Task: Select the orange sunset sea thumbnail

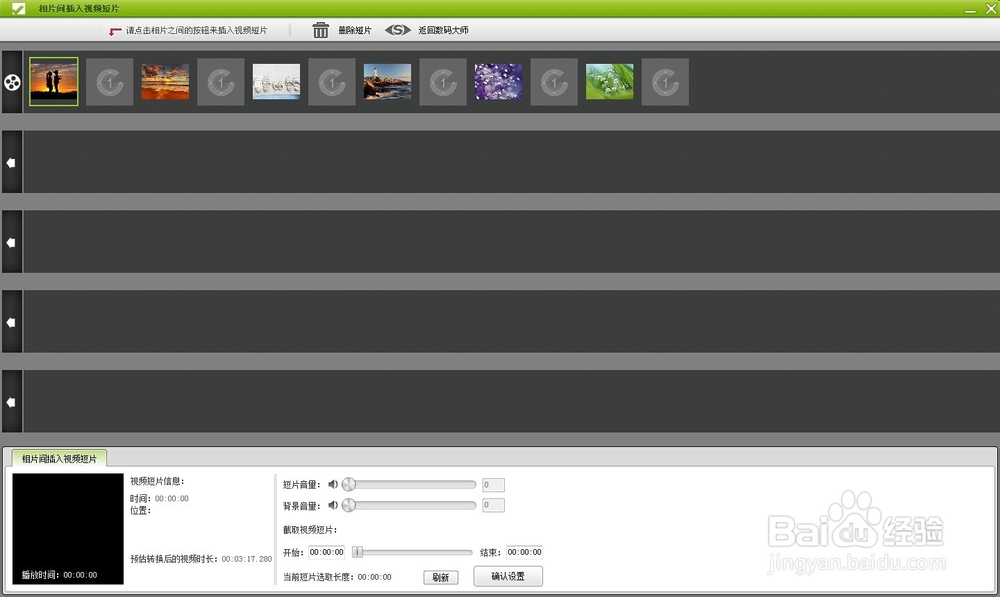Action: point(165,82)
